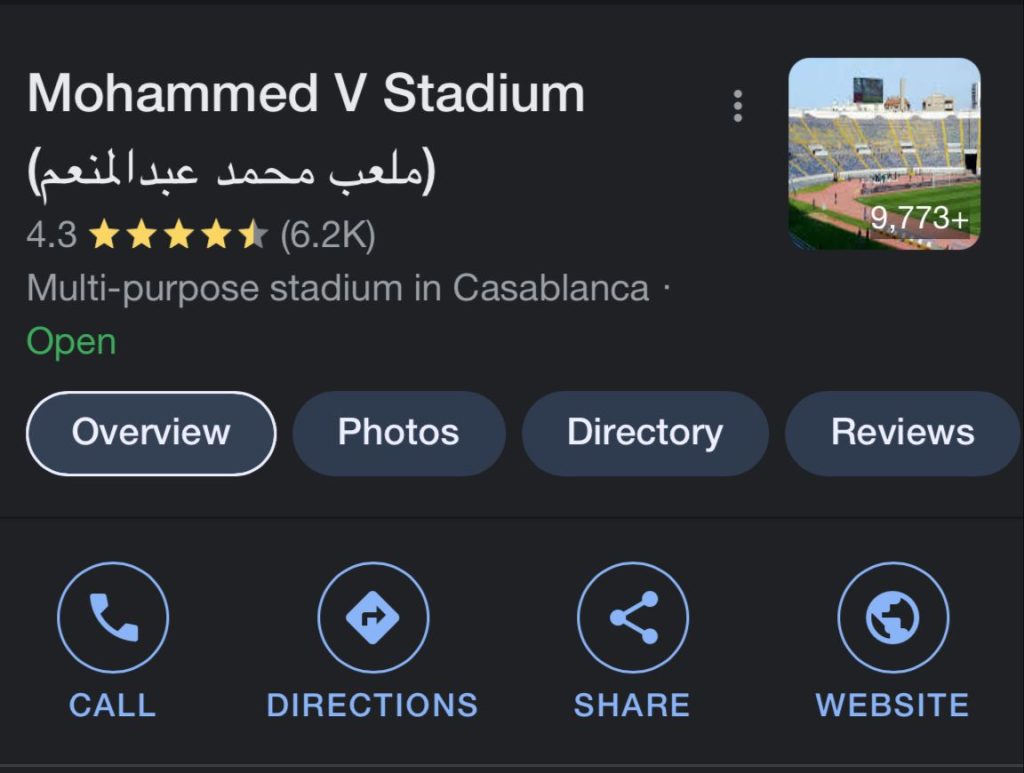Screen dimensions: 1024x773
Task: Tap the phone Call icon
Action: (x=113, y=617)
